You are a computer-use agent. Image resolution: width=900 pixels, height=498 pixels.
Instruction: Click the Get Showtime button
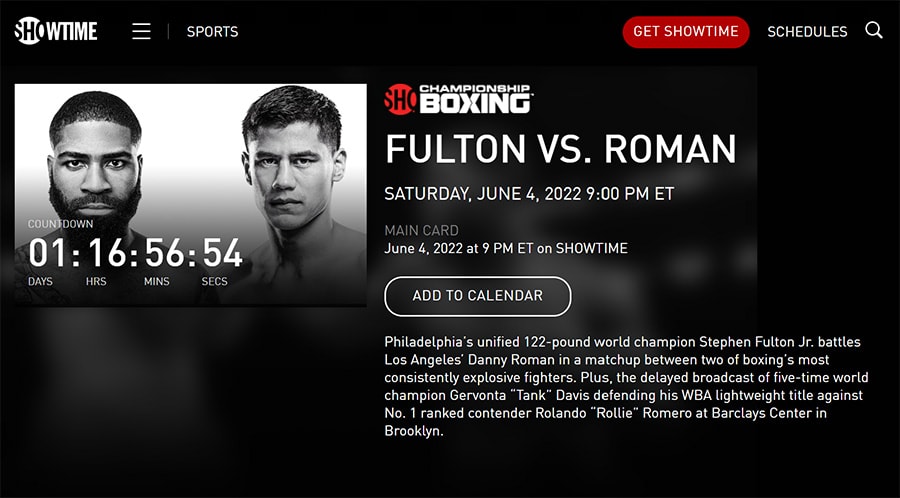coord(686,32)
